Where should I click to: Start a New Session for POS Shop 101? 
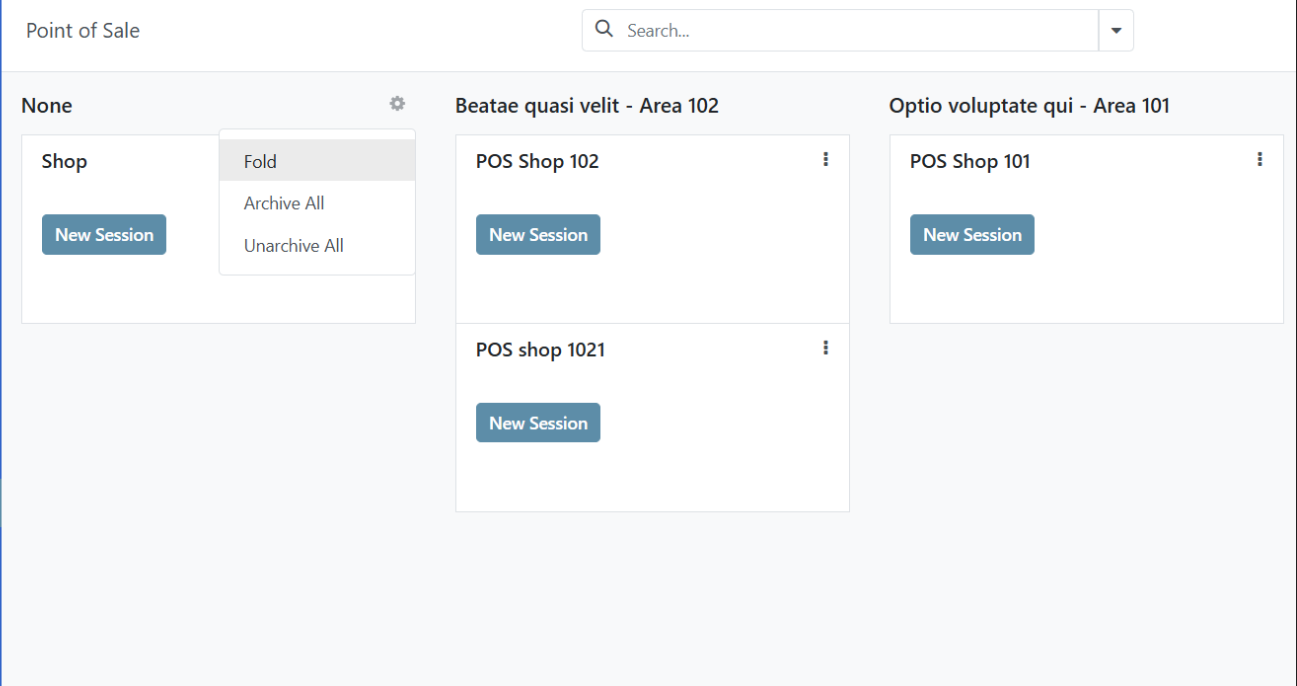[x=972, y=234]
